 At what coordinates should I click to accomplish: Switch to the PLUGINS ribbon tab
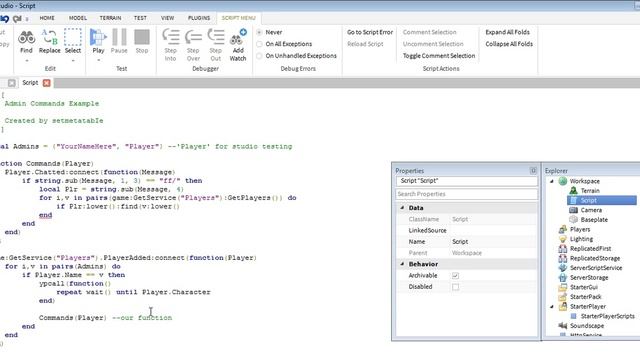[x=199, y=18]
